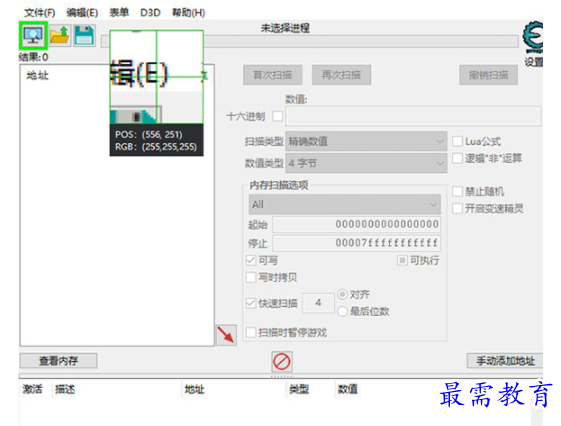
Task: Click the 首次扫描 button
Action: 273,75
